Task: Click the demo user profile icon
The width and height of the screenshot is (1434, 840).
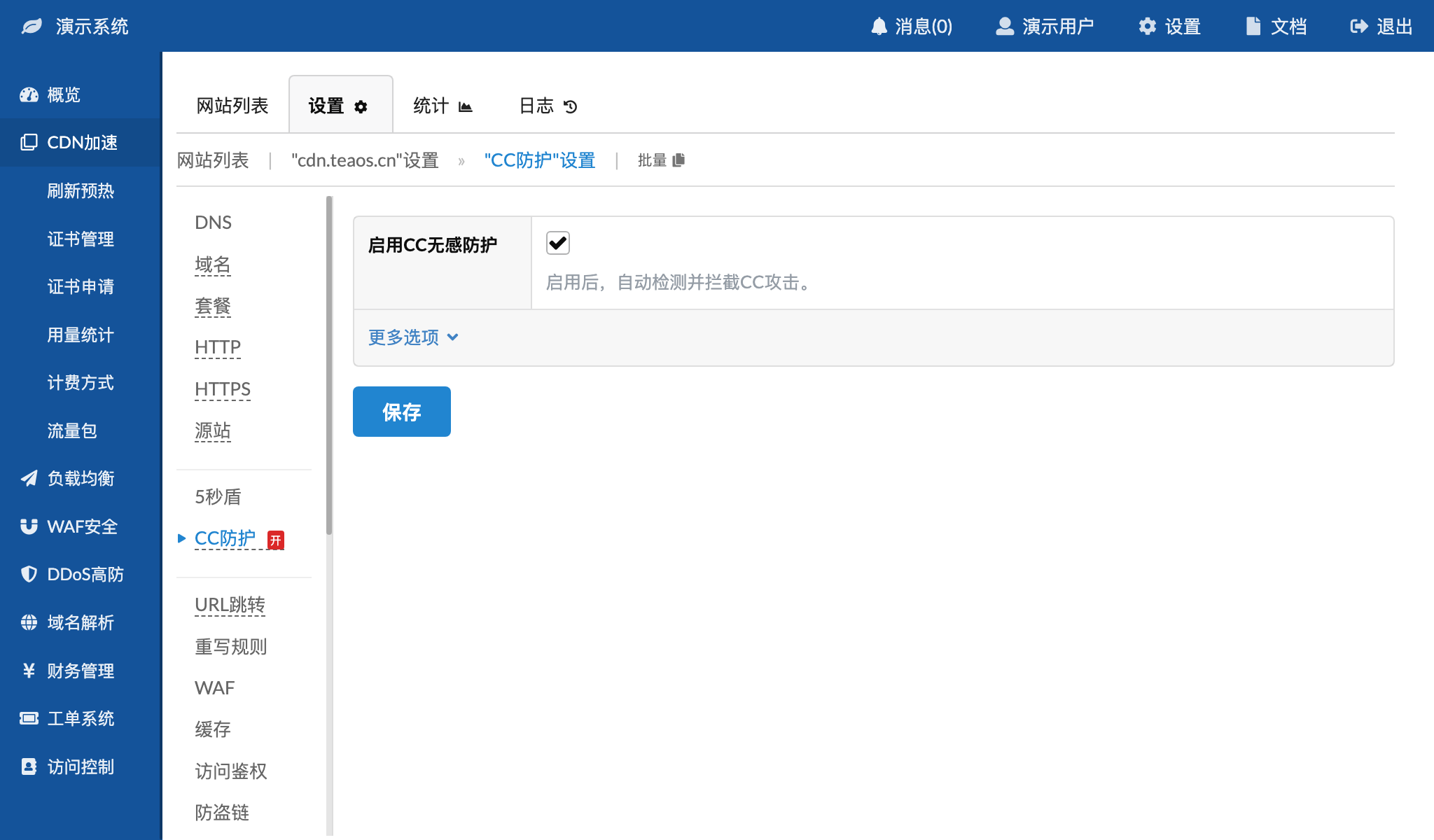Action: 1005,27
